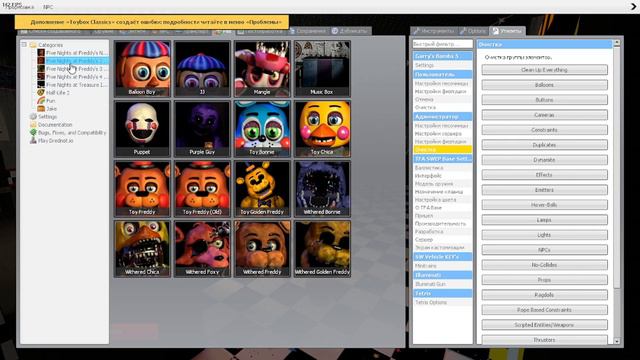Switch to the Options tab
This screenshot has height=360, width=640.
(x=473, y=31)
